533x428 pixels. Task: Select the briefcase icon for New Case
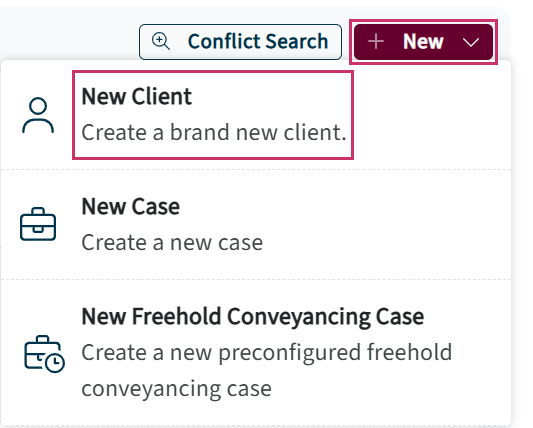click(38, 224)
